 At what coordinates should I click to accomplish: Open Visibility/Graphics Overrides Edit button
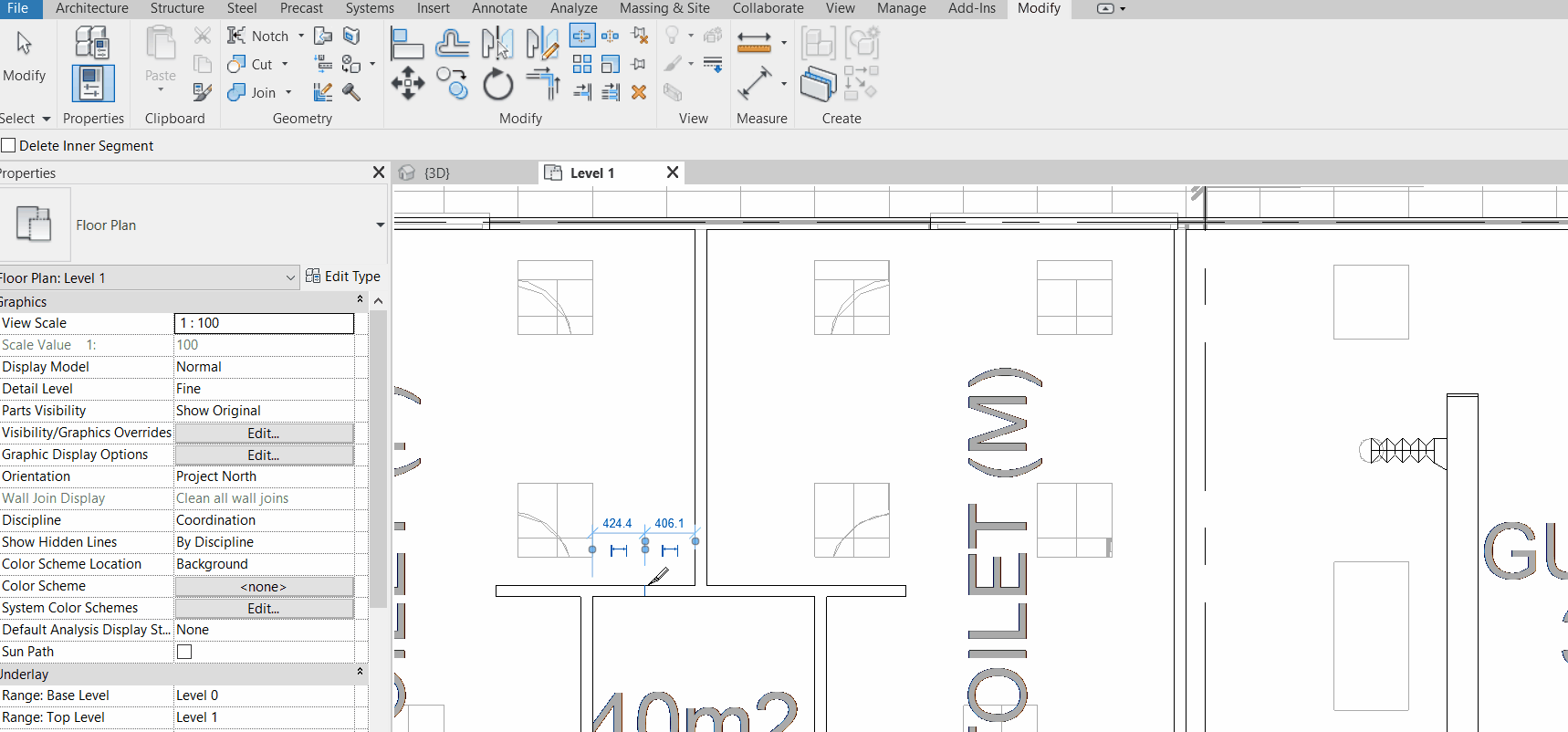[264, 433]
